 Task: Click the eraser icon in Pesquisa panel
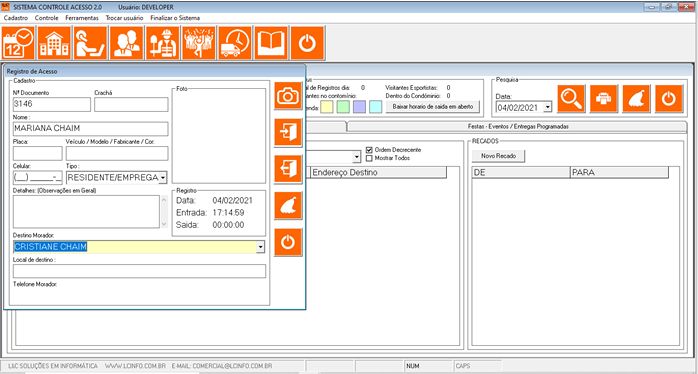tap(637, 98)
